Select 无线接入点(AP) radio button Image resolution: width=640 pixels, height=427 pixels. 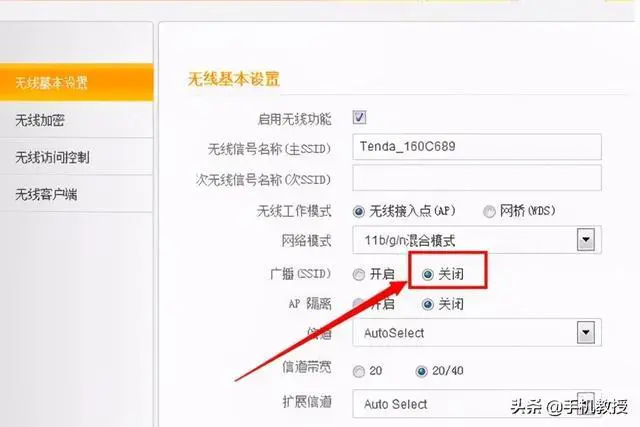click(x=359, y=211)
